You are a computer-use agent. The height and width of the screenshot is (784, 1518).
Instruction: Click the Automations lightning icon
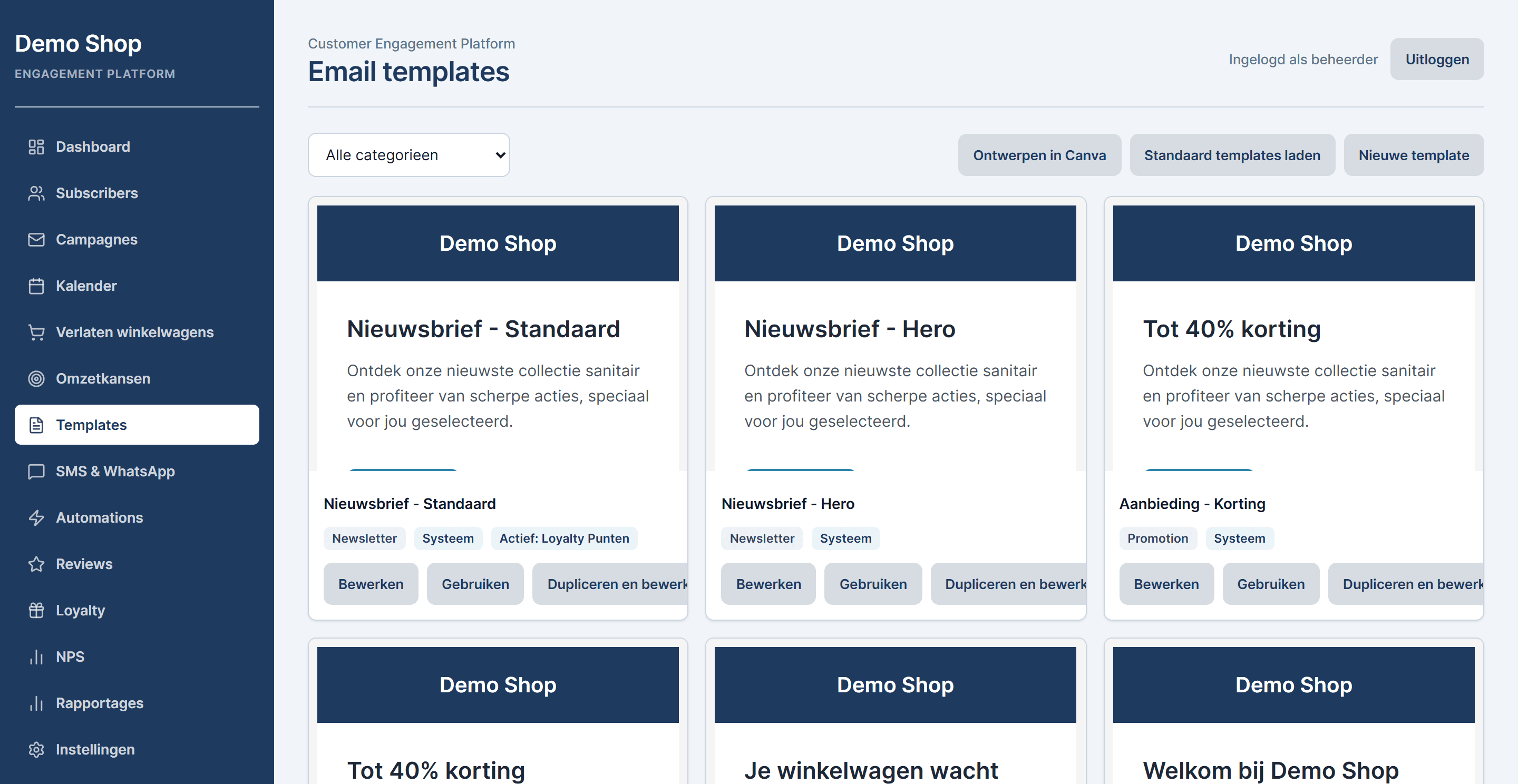click(x=36, y=518)
